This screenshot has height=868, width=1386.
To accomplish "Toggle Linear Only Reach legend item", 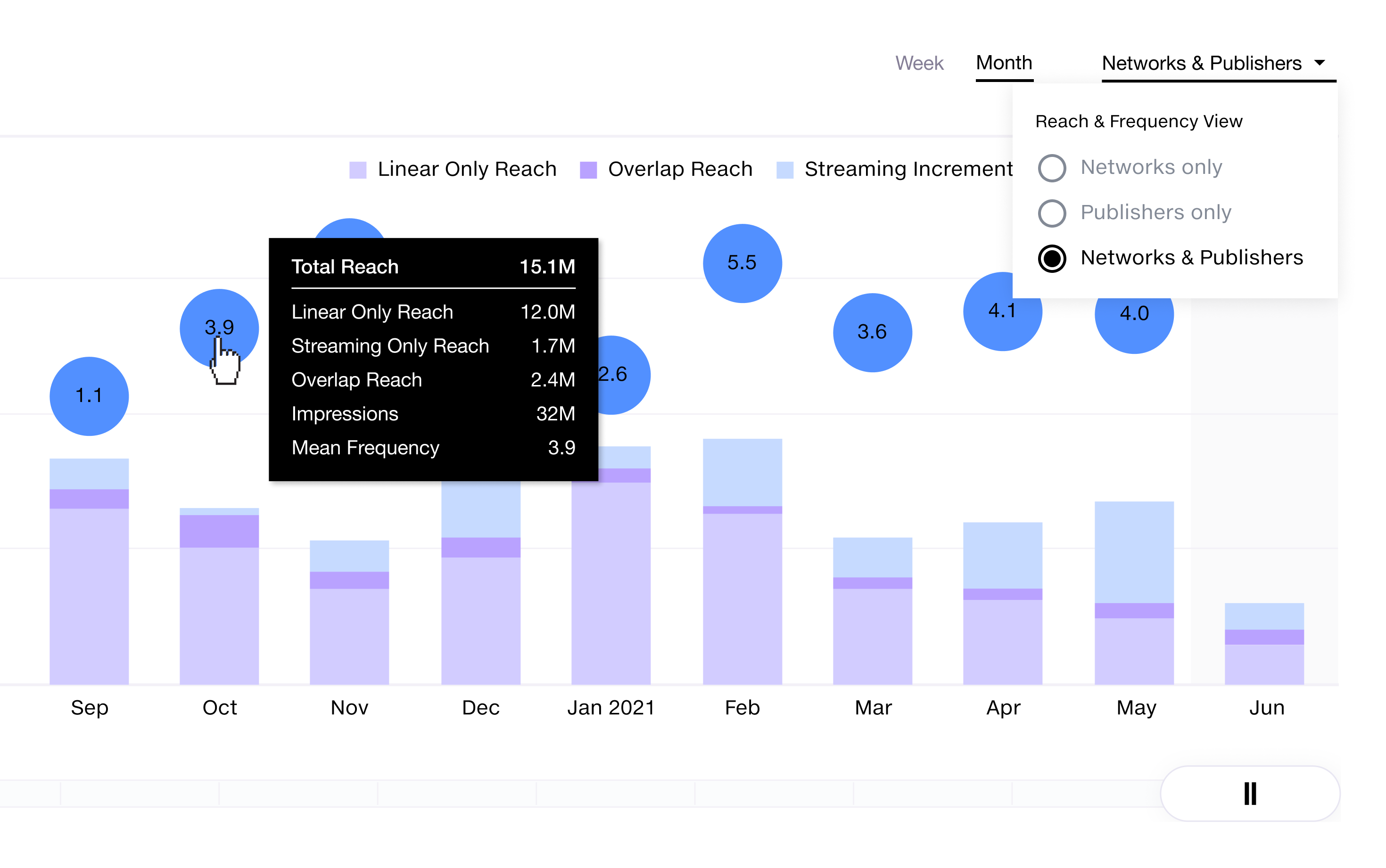I will tap(466, 169).
